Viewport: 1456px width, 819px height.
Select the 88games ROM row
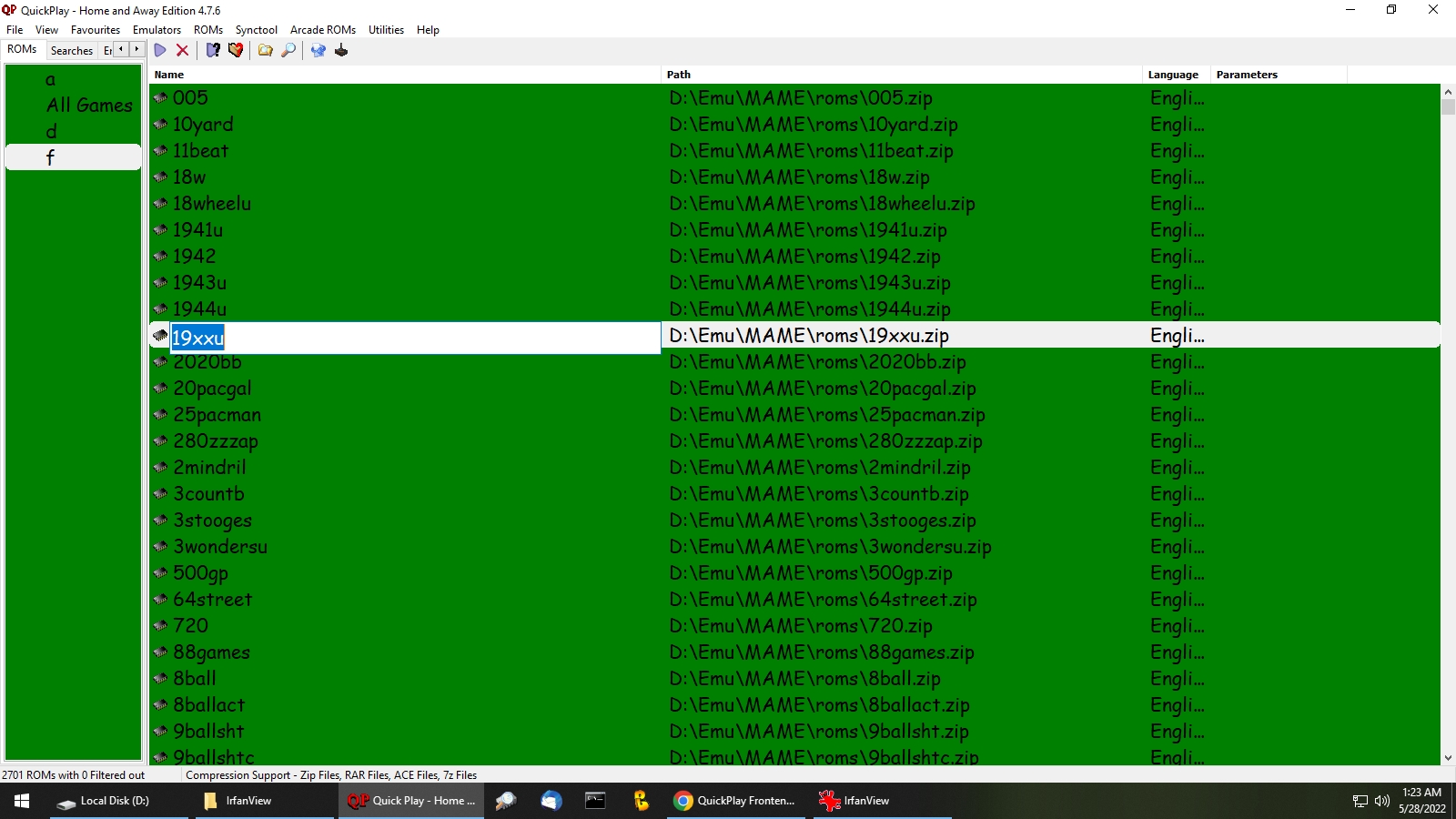pyautogui.click(x=794, y=652)
